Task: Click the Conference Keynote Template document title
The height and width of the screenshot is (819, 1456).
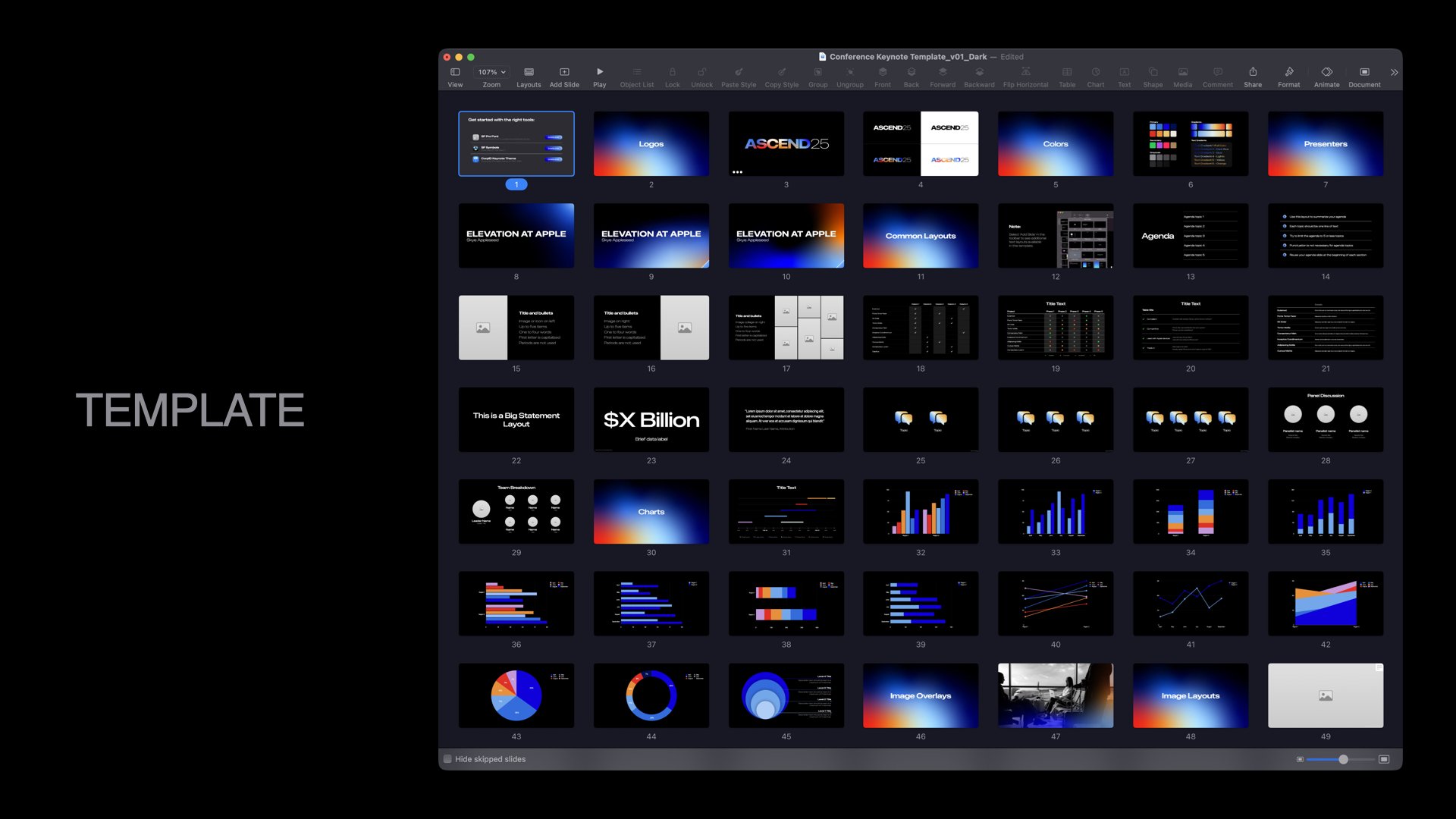Action: click(908, 57)
